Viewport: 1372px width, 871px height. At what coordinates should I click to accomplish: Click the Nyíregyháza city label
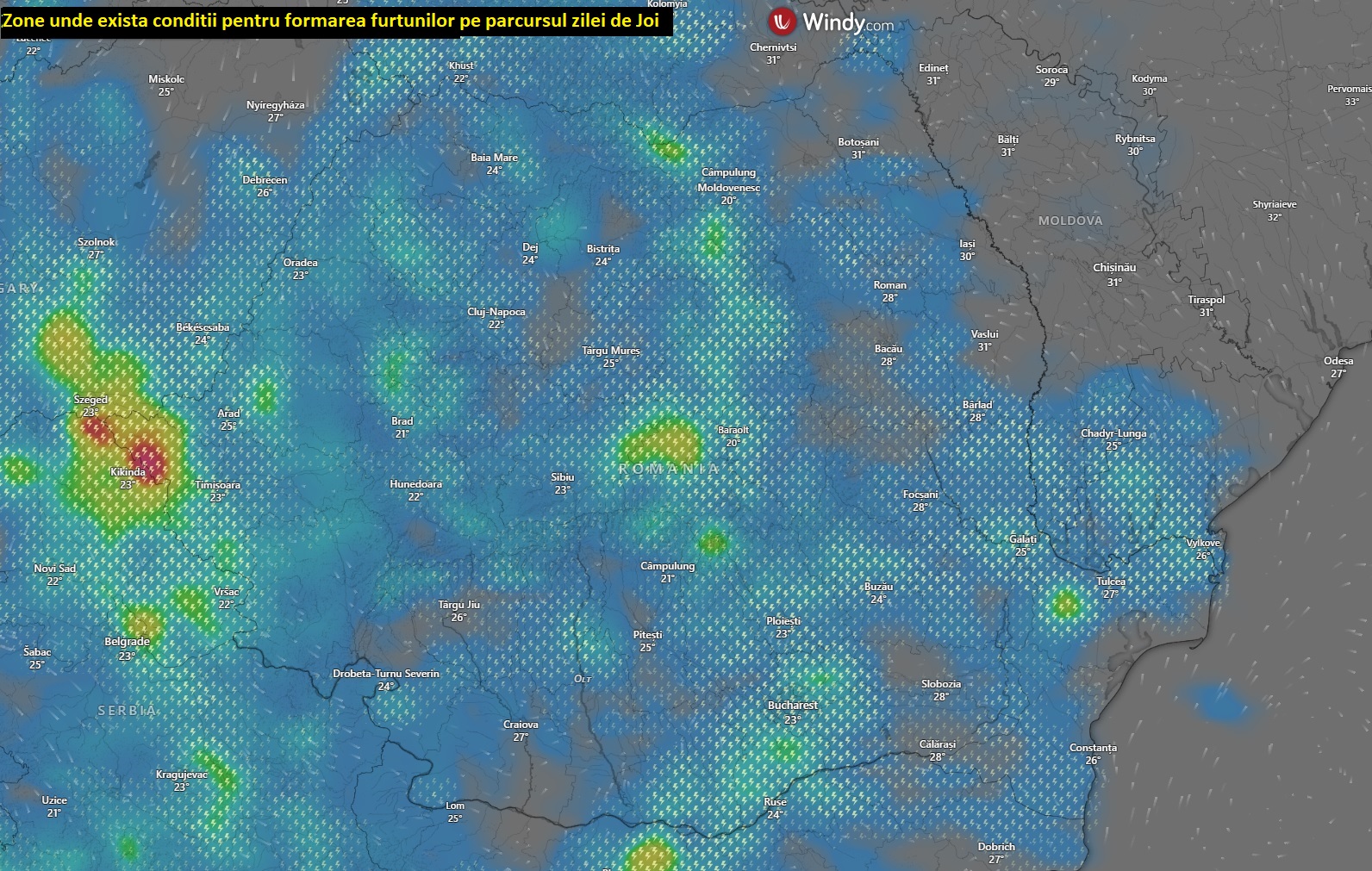point(275,105)
